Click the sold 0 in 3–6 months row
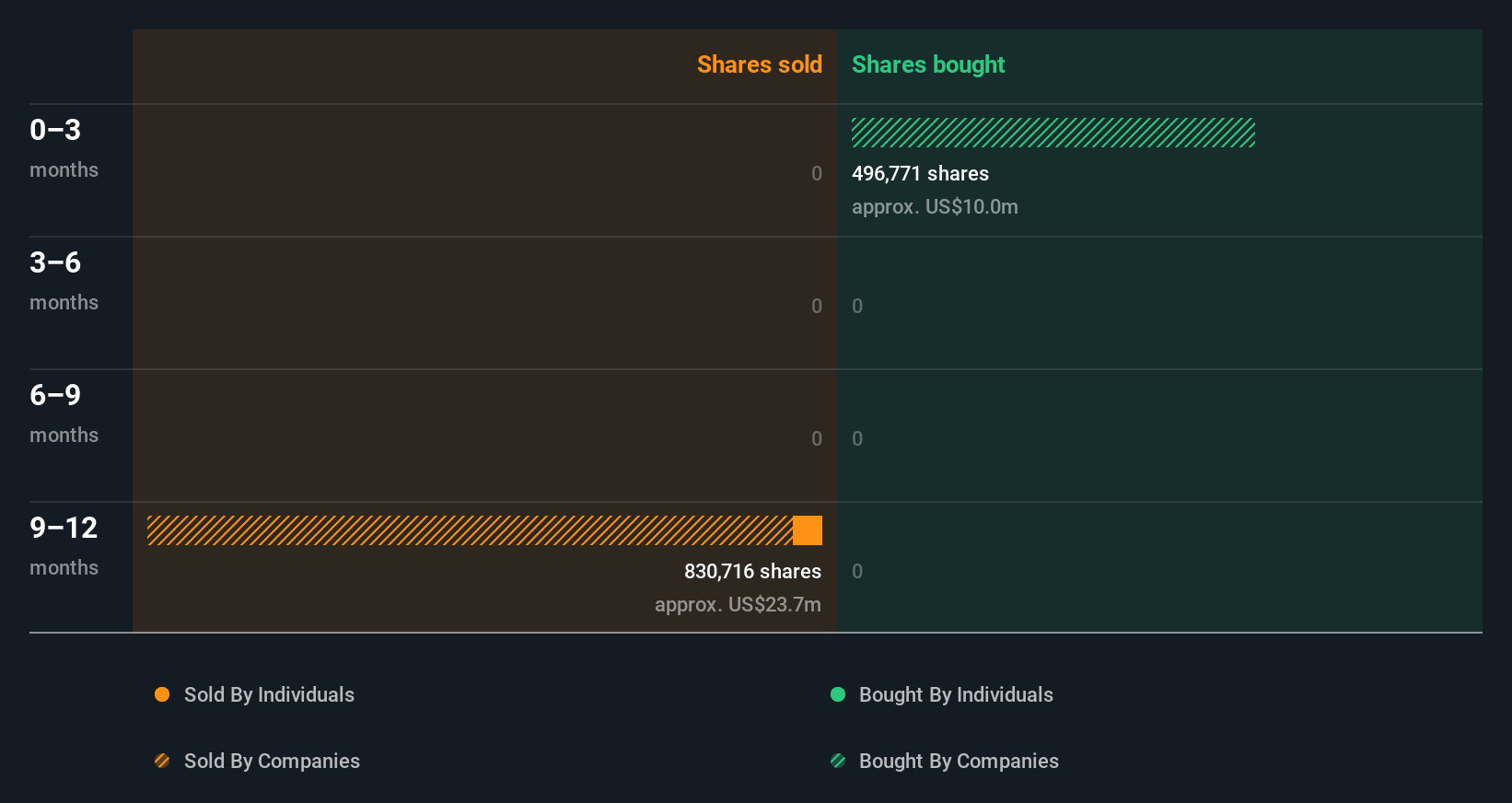This screenshot has height=803, width=1512. click(817, 306)
